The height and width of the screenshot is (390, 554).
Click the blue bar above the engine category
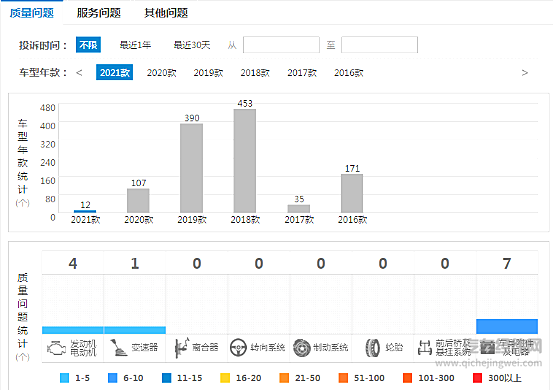pyautogui.click(x=73, y=330)
